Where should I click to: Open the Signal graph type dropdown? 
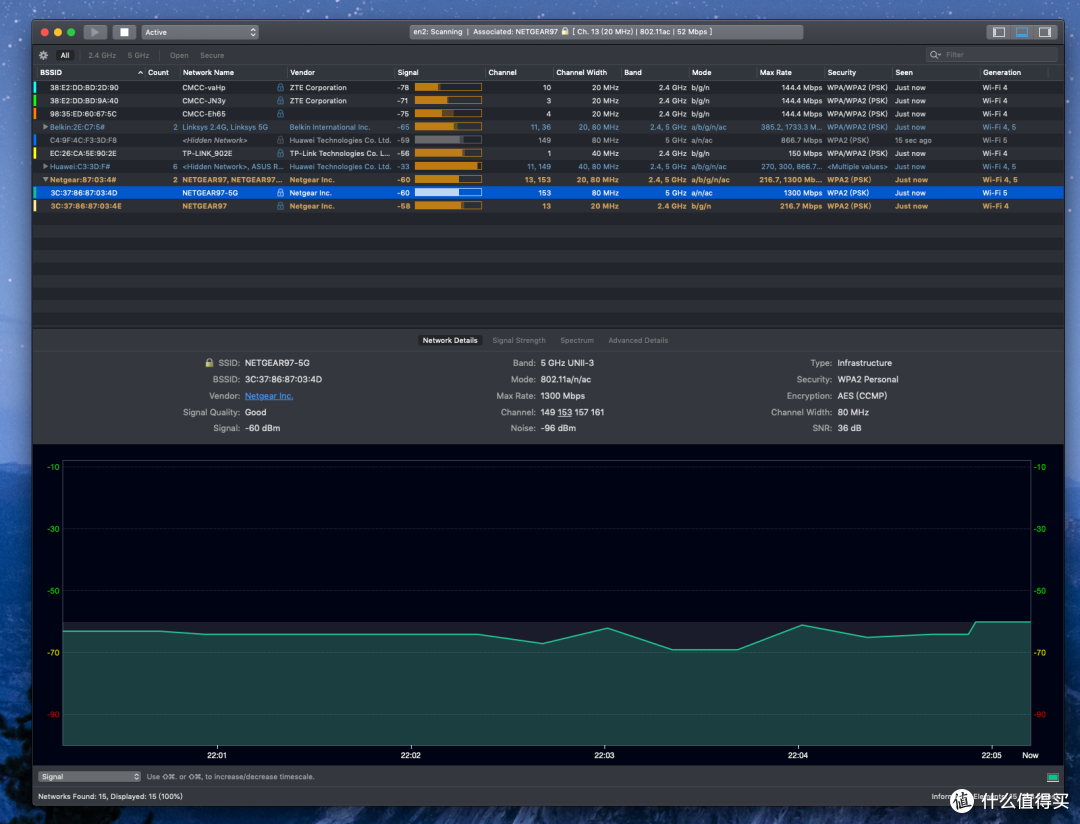point(90,776)
